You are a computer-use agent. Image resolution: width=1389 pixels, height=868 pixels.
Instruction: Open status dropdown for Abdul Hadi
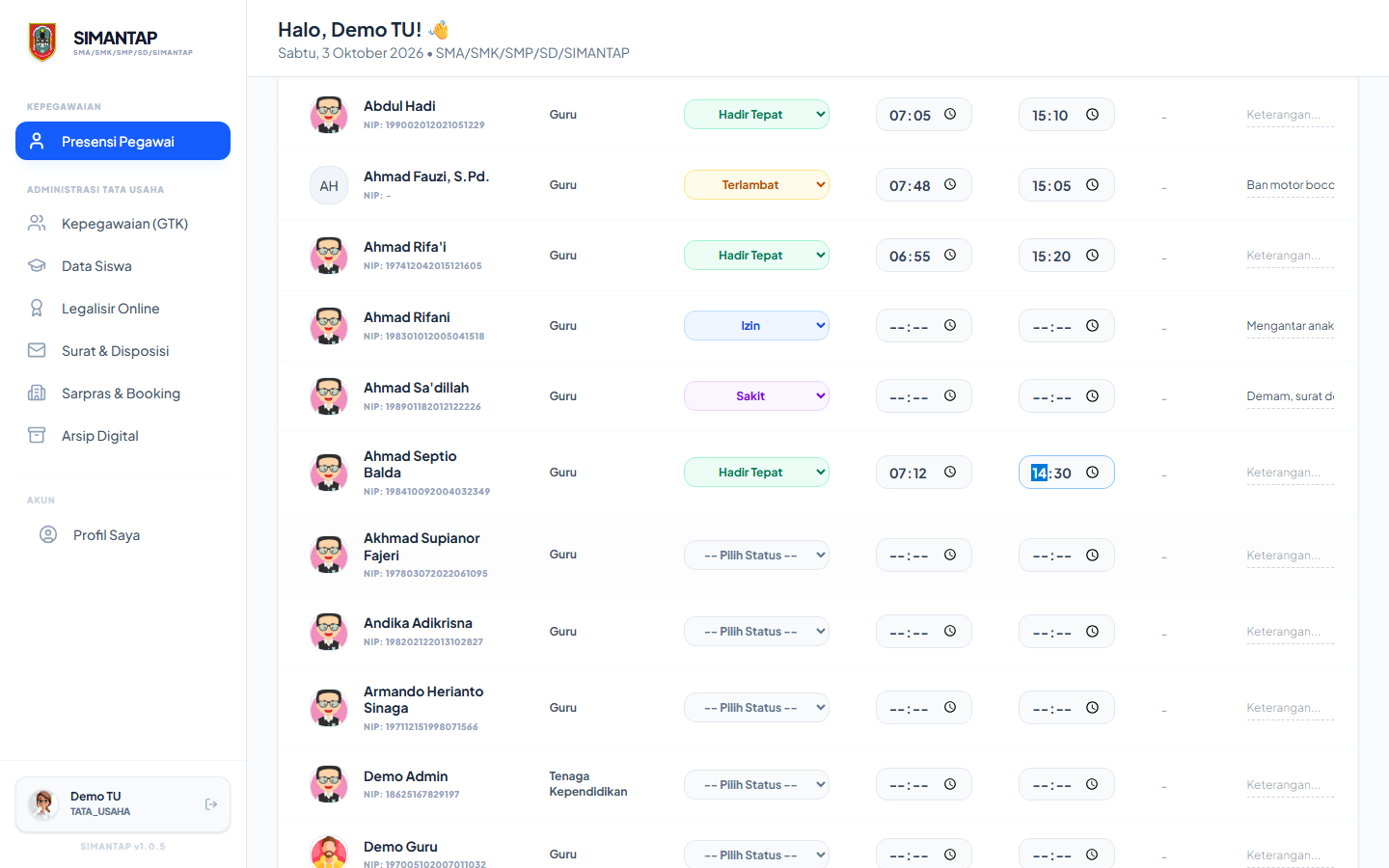point(756,114)
